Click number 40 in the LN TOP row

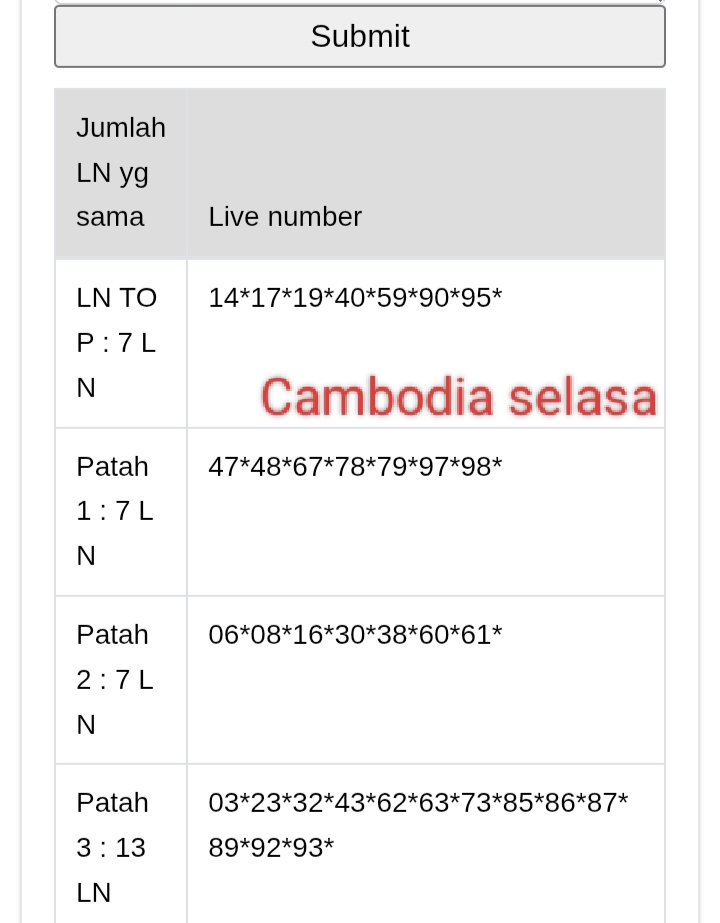(350, 299)
